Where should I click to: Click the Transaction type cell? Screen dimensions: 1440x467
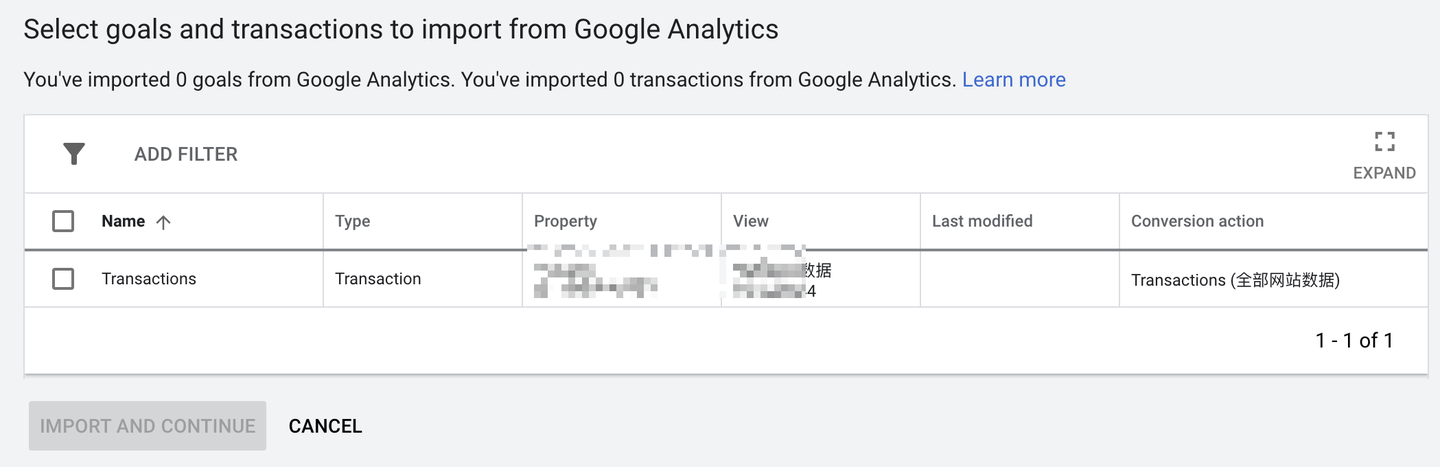pos(378,279)
